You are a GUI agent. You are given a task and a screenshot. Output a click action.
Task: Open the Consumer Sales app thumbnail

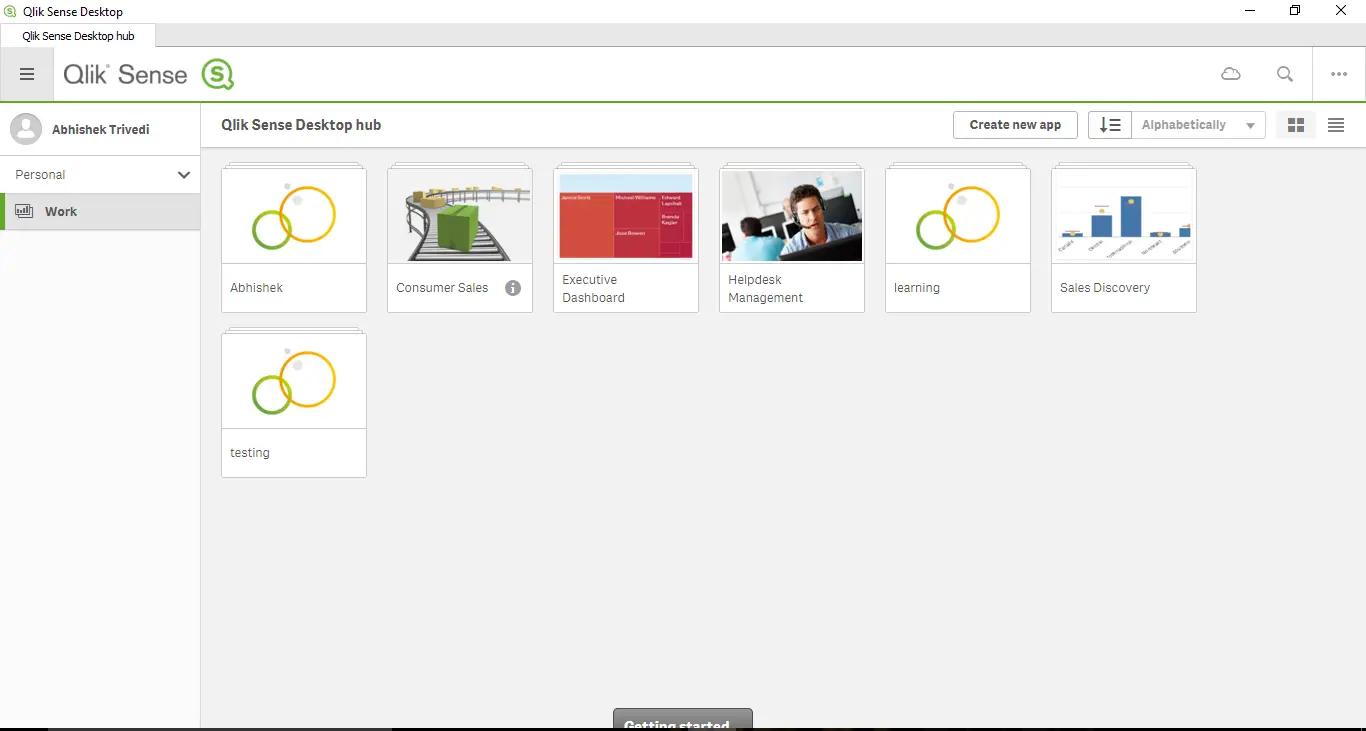point(460,216)
